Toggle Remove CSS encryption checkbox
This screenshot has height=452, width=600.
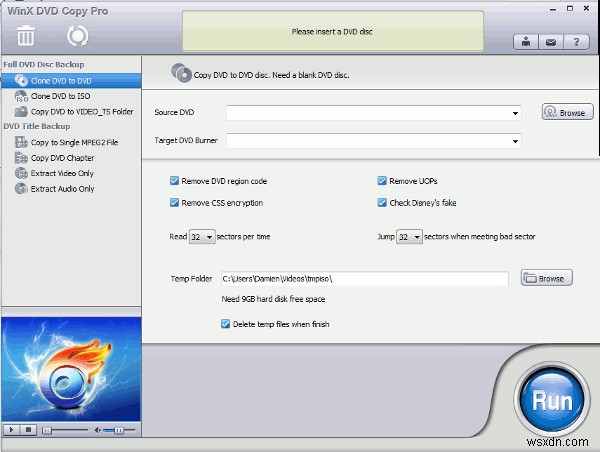pos(174,202)
